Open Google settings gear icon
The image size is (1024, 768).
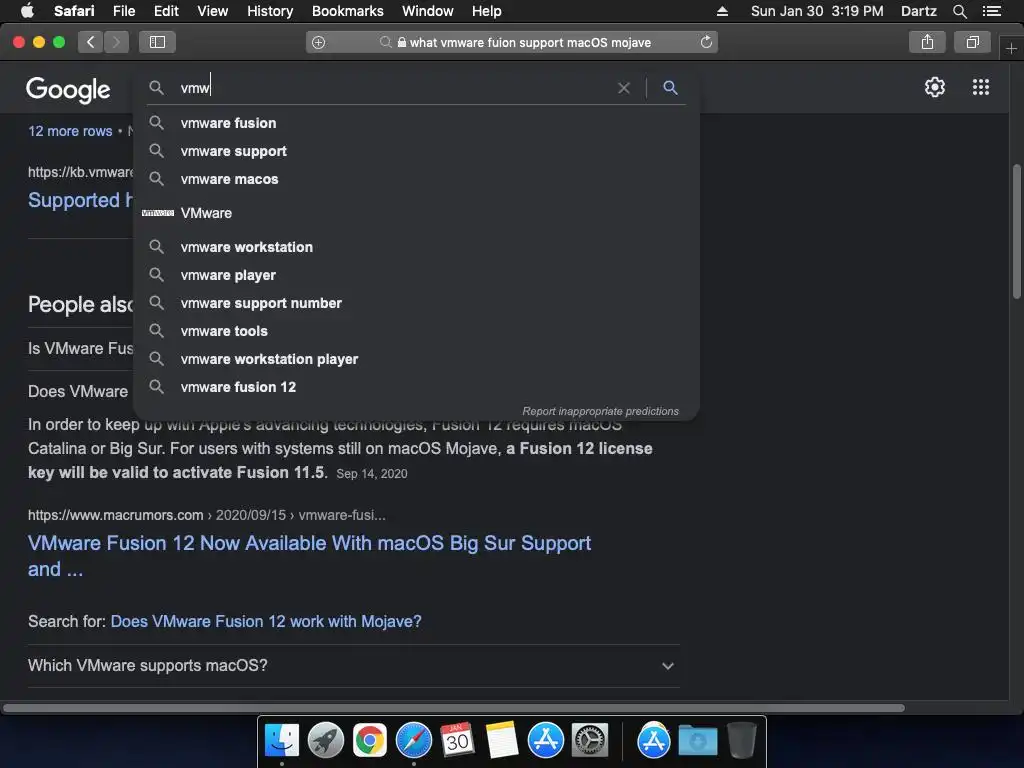coord(935,87)
